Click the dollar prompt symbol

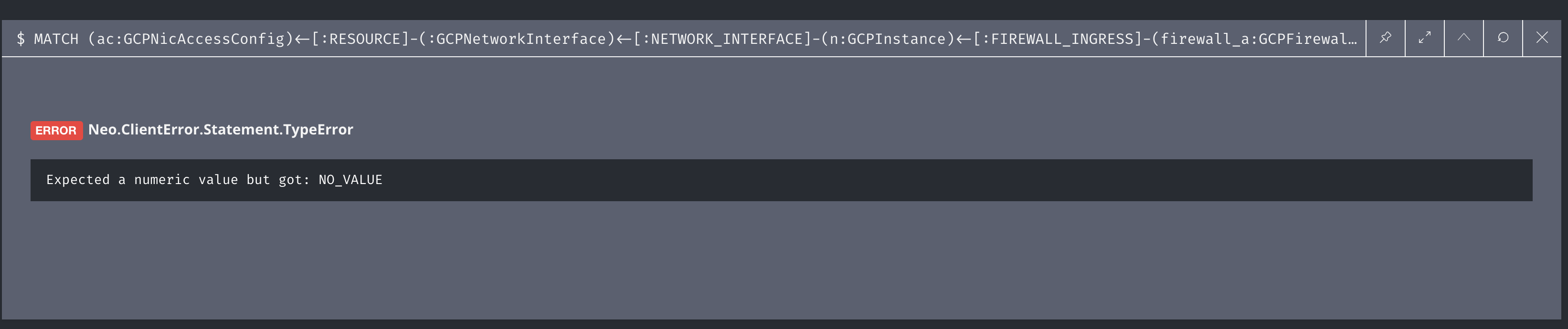20,38
